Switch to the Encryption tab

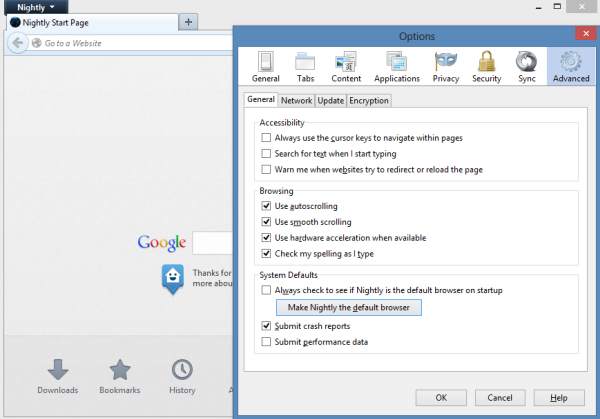point(369,100)
